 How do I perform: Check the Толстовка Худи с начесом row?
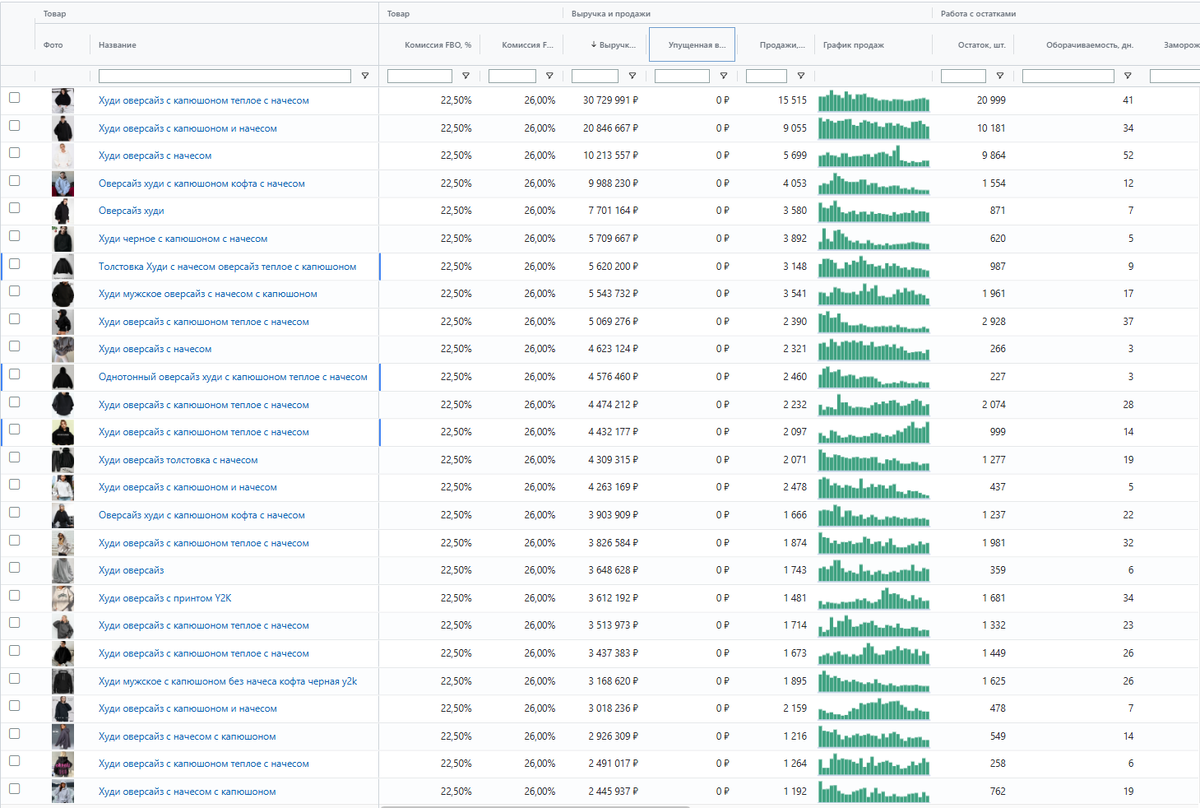coord(14,264)
